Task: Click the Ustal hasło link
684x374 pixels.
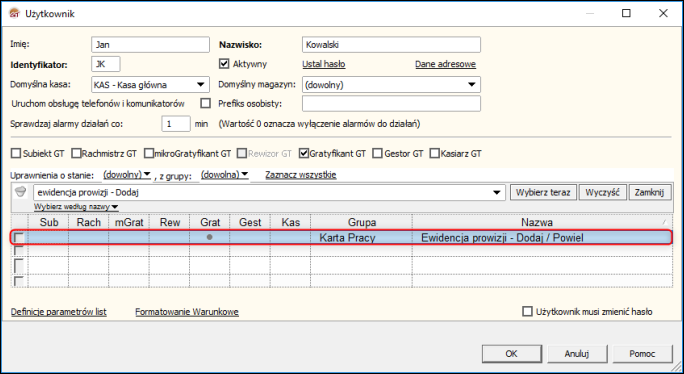Action: tap(324, 64)
